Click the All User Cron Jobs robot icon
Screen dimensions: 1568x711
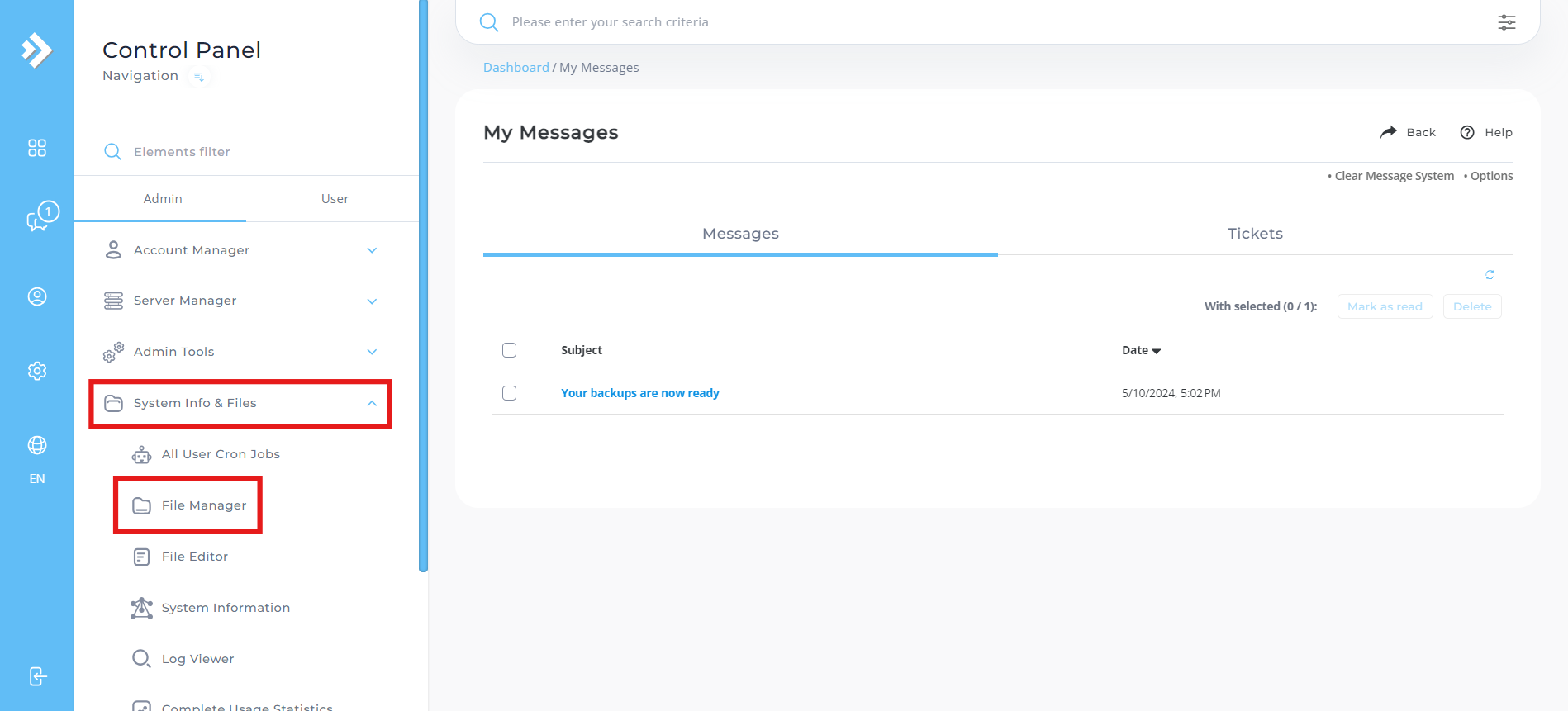[x=141, y=454]
